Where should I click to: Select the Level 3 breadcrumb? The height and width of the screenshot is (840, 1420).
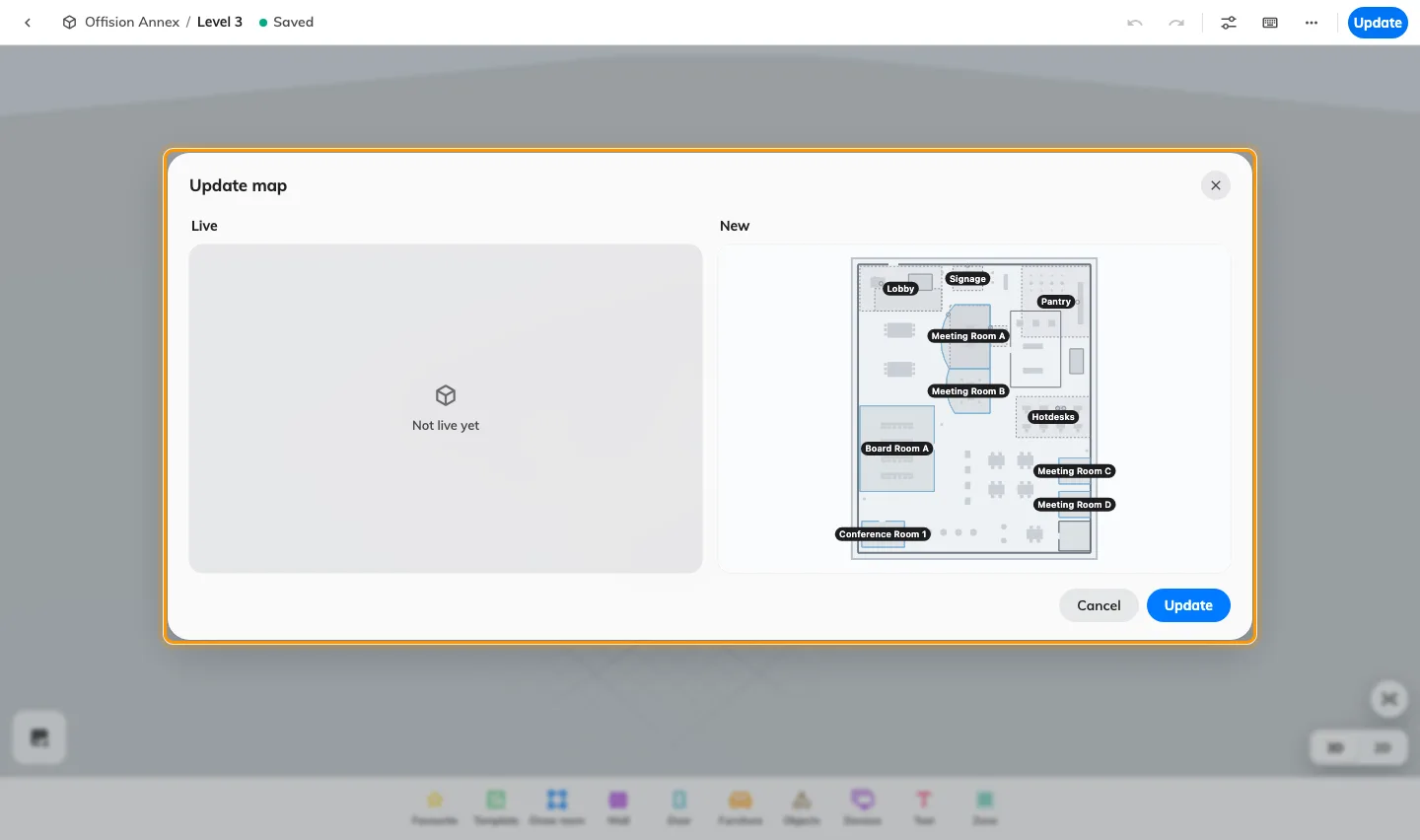(220, 22)
